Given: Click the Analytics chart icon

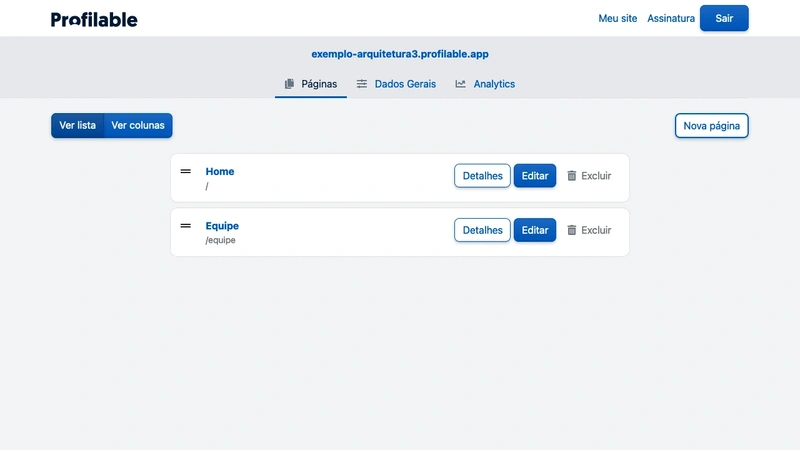Looking at the screenshot, I should 460,84.
